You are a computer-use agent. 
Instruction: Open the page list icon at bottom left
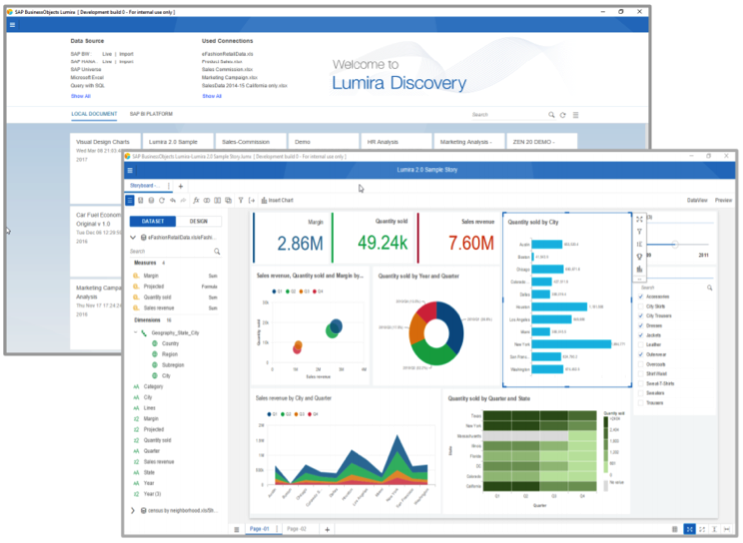pyautogui.click(x=236, y=529)
